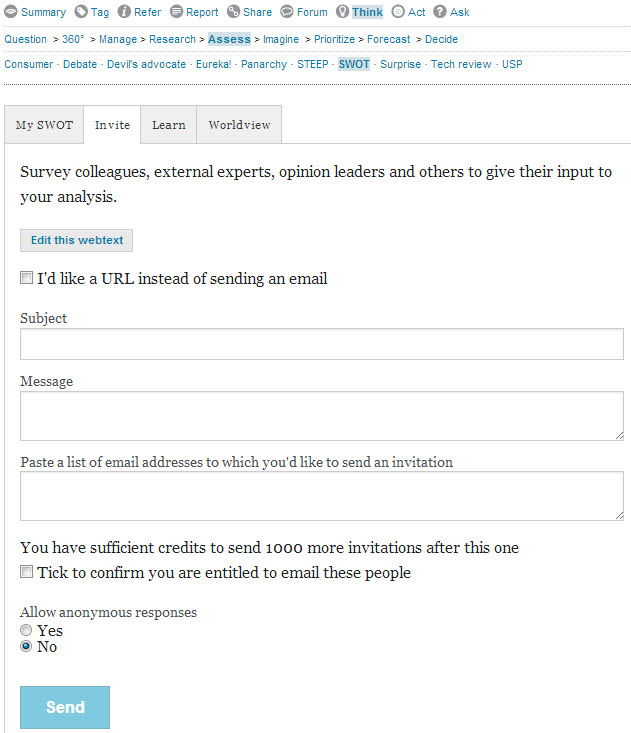Viewport: 631px width, 733px height.
Task: Open the Forum speech bubble icon
Action: coord(287,12)
